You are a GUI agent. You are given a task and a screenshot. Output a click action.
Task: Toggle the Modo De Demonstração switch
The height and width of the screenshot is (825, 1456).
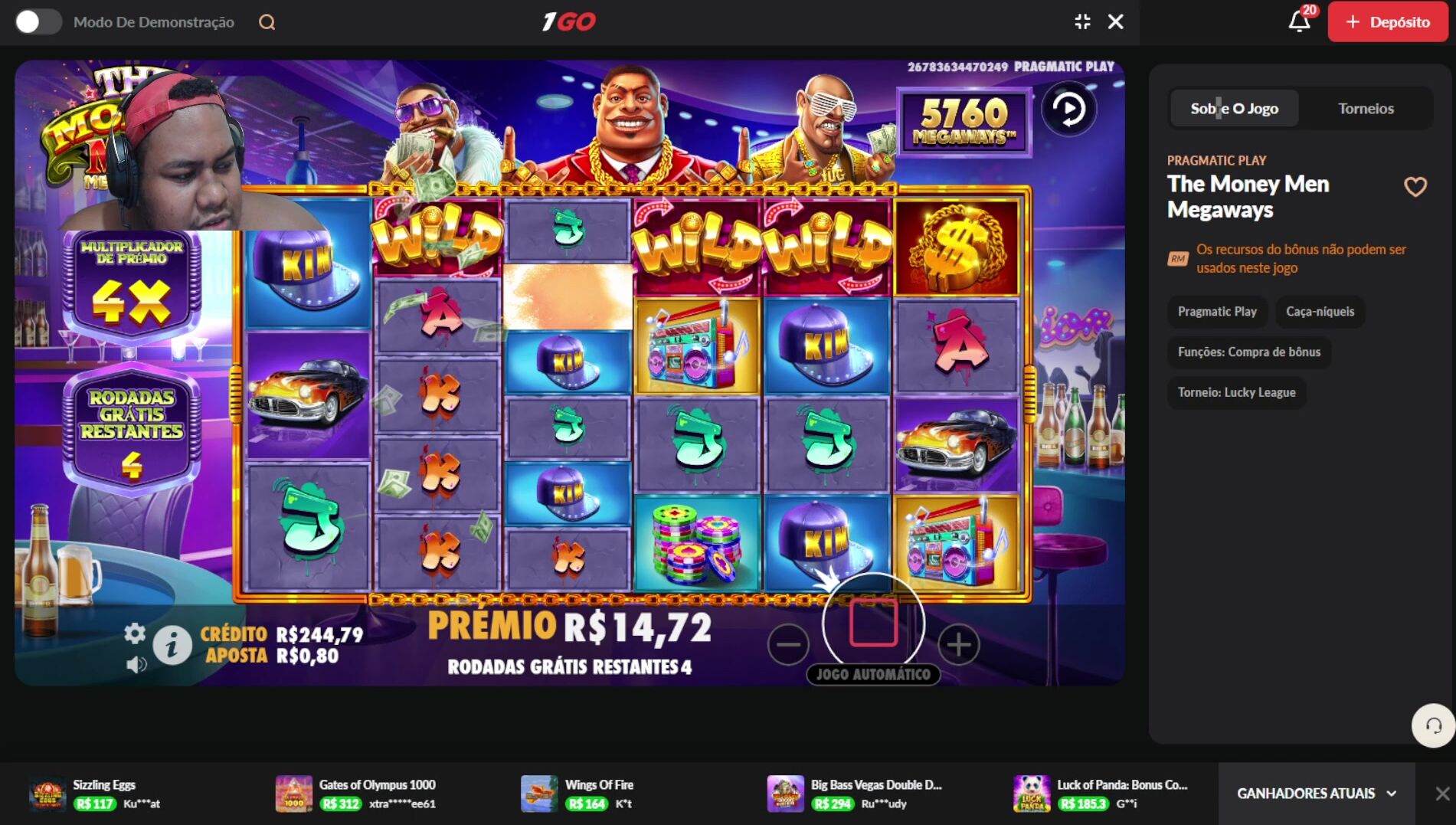coord(38,22)
